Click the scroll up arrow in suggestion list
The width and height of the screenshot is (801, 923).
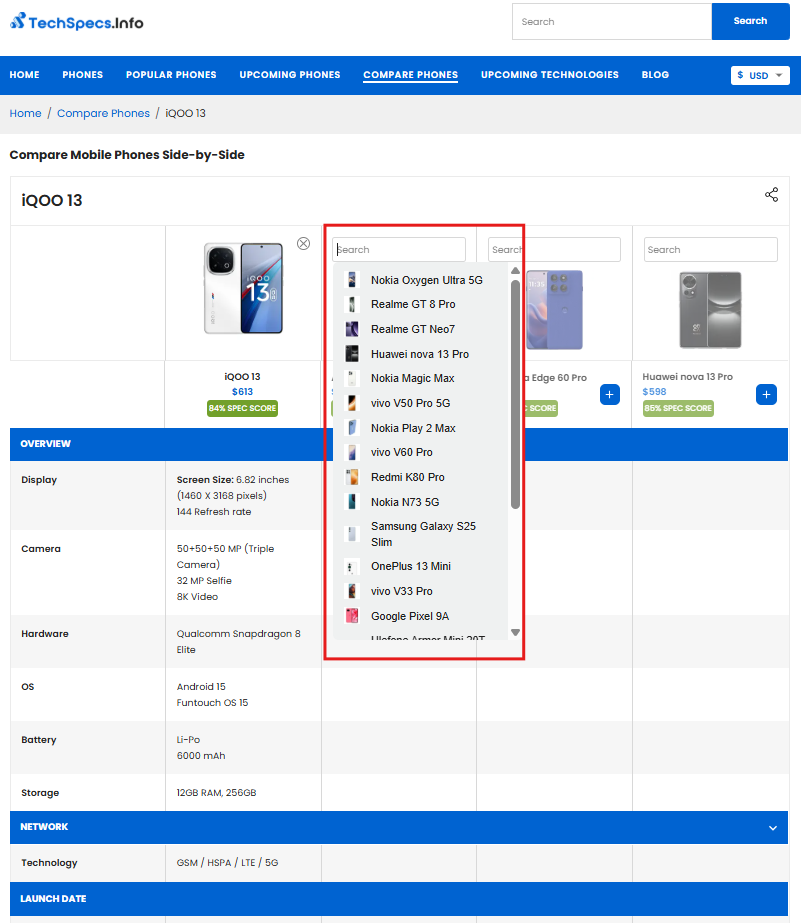coord(515,271)
